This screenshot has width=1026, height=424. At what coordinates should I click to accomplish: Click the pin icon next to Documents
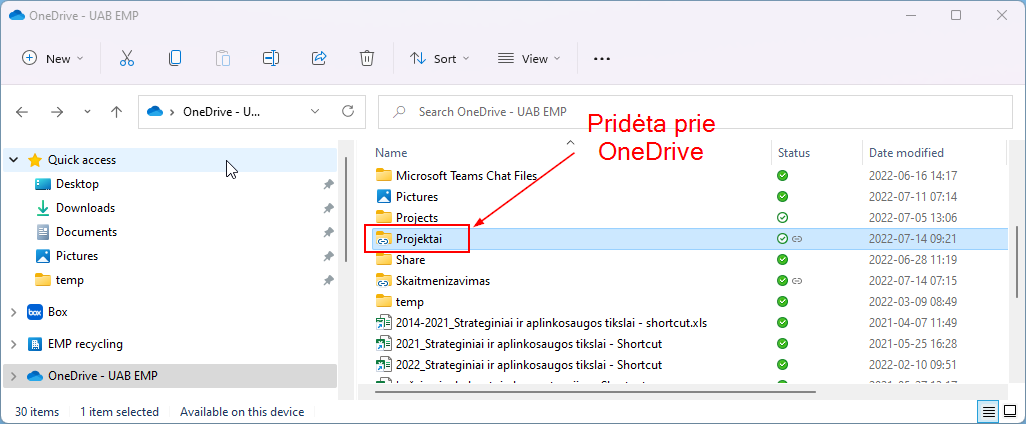tap(328, 232)
